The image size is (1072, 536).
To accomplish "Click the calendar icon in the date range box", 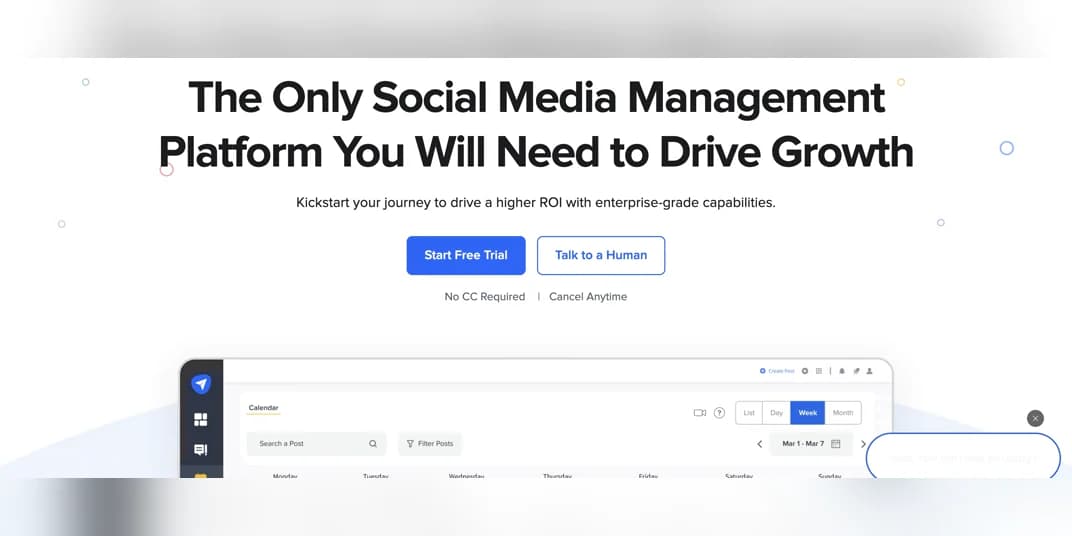I will pos(835,444).
